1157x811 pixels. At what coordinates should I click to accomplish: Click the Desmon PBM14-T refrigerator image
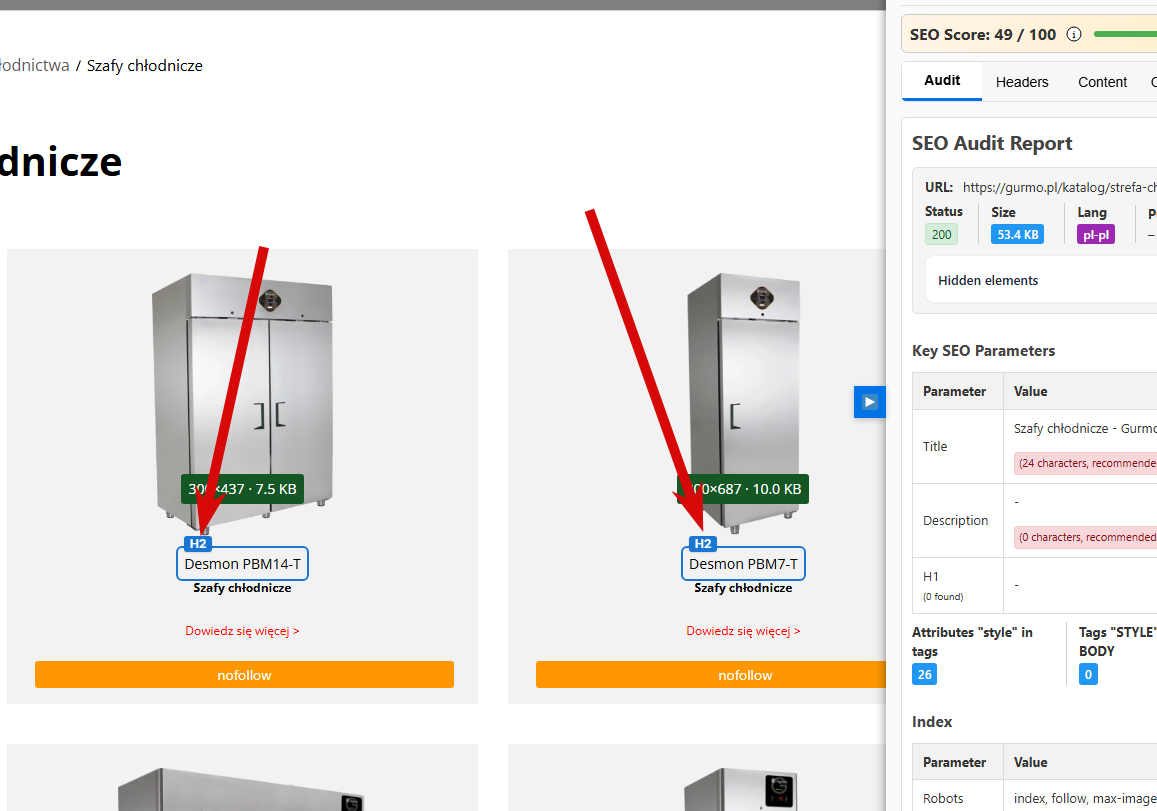click(242, 402)
